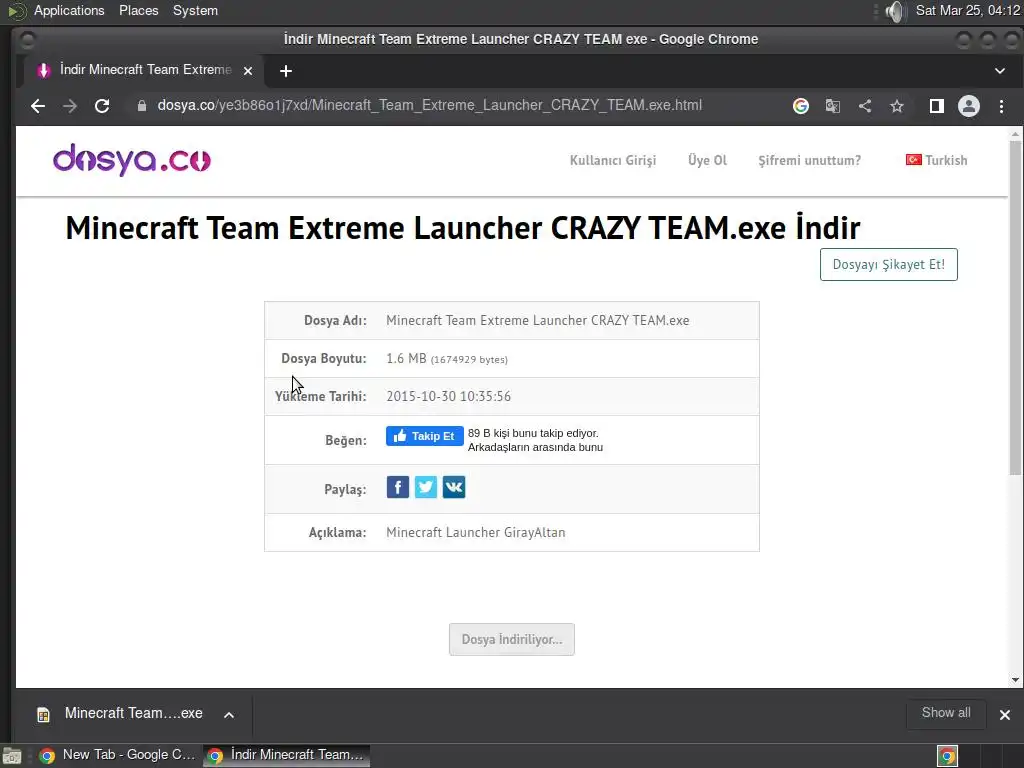Open Üye Ol signup link

click(707, 161)
